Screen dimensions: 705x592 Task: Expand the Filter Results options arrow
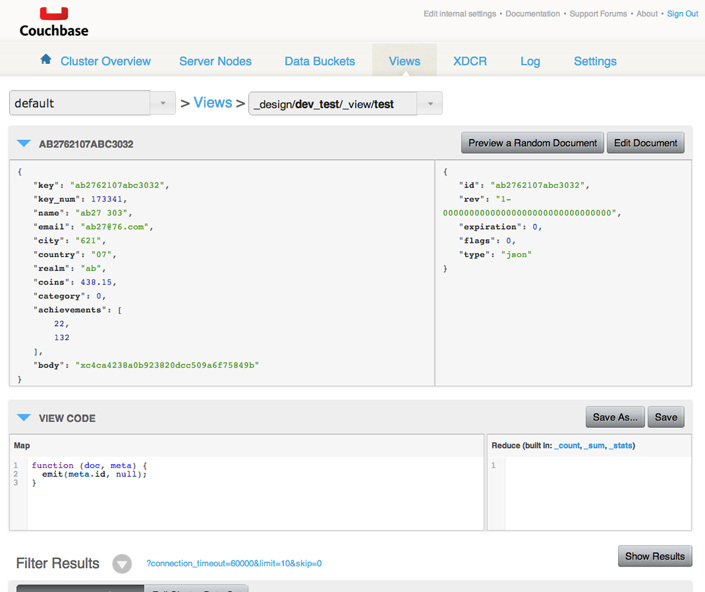[122, 564]
